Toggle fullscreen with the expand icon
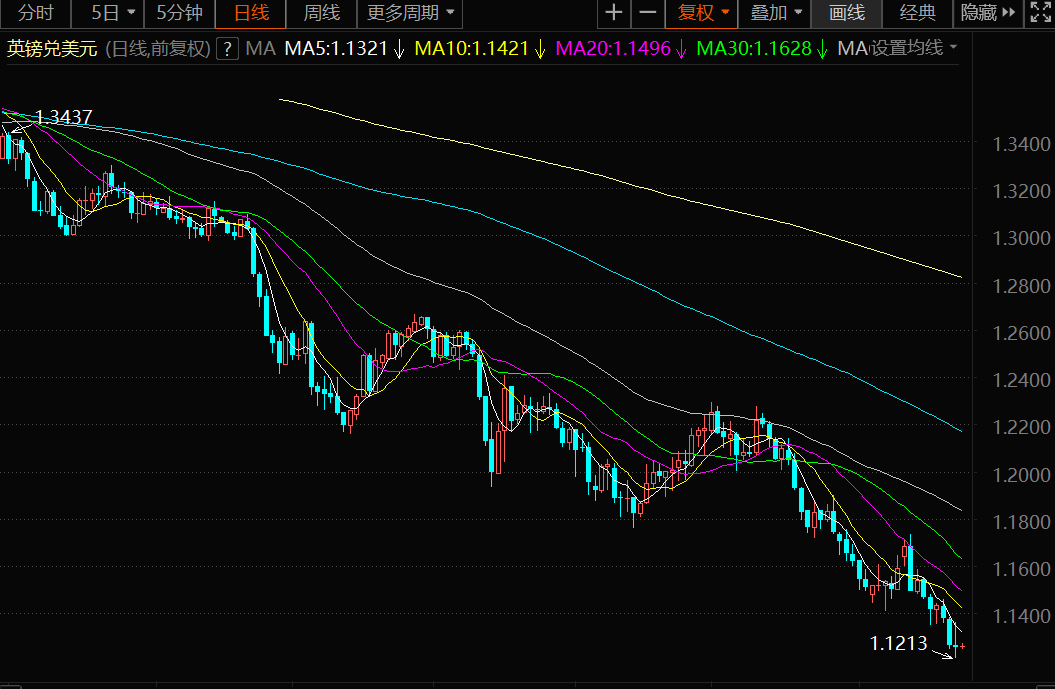 click(1040, 13)
